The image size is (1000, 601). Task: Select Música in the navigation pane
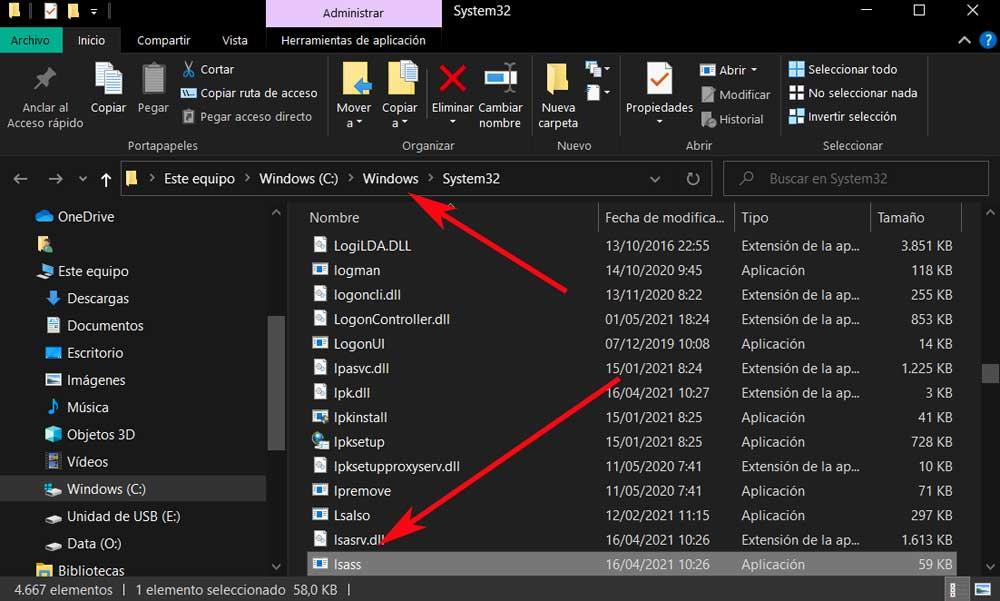77,407
